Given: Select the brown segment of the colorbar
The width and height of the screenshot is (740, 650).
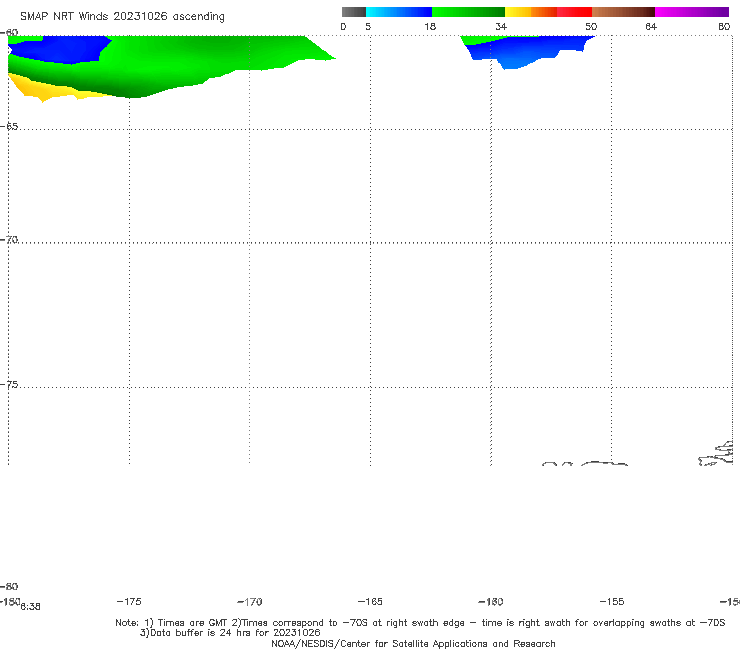Looking at the screenshot, I should [x=623, y=12].
